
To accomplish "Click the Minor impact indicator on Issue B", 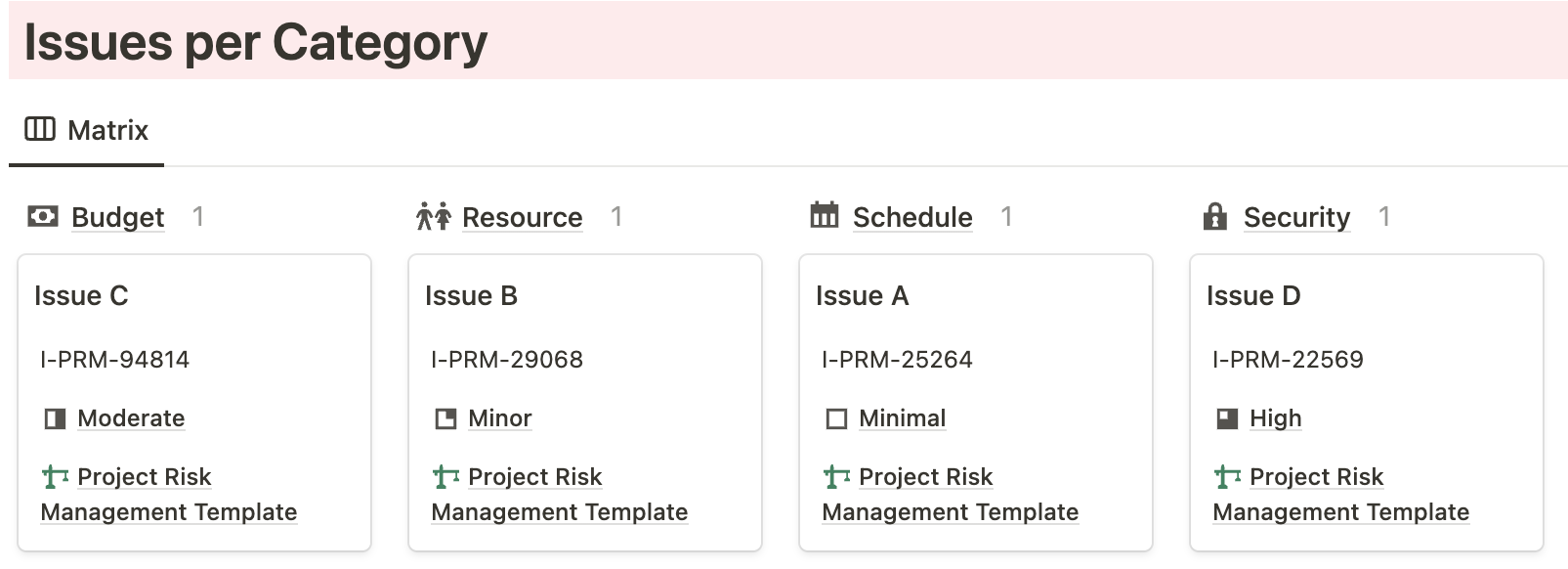I will pyautogui.click(x=445, y=418).
